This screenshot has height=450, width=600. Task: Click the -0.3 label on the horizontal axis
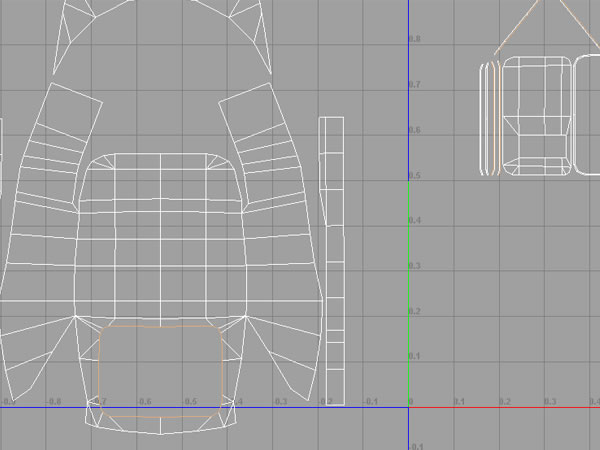point(280,402)
